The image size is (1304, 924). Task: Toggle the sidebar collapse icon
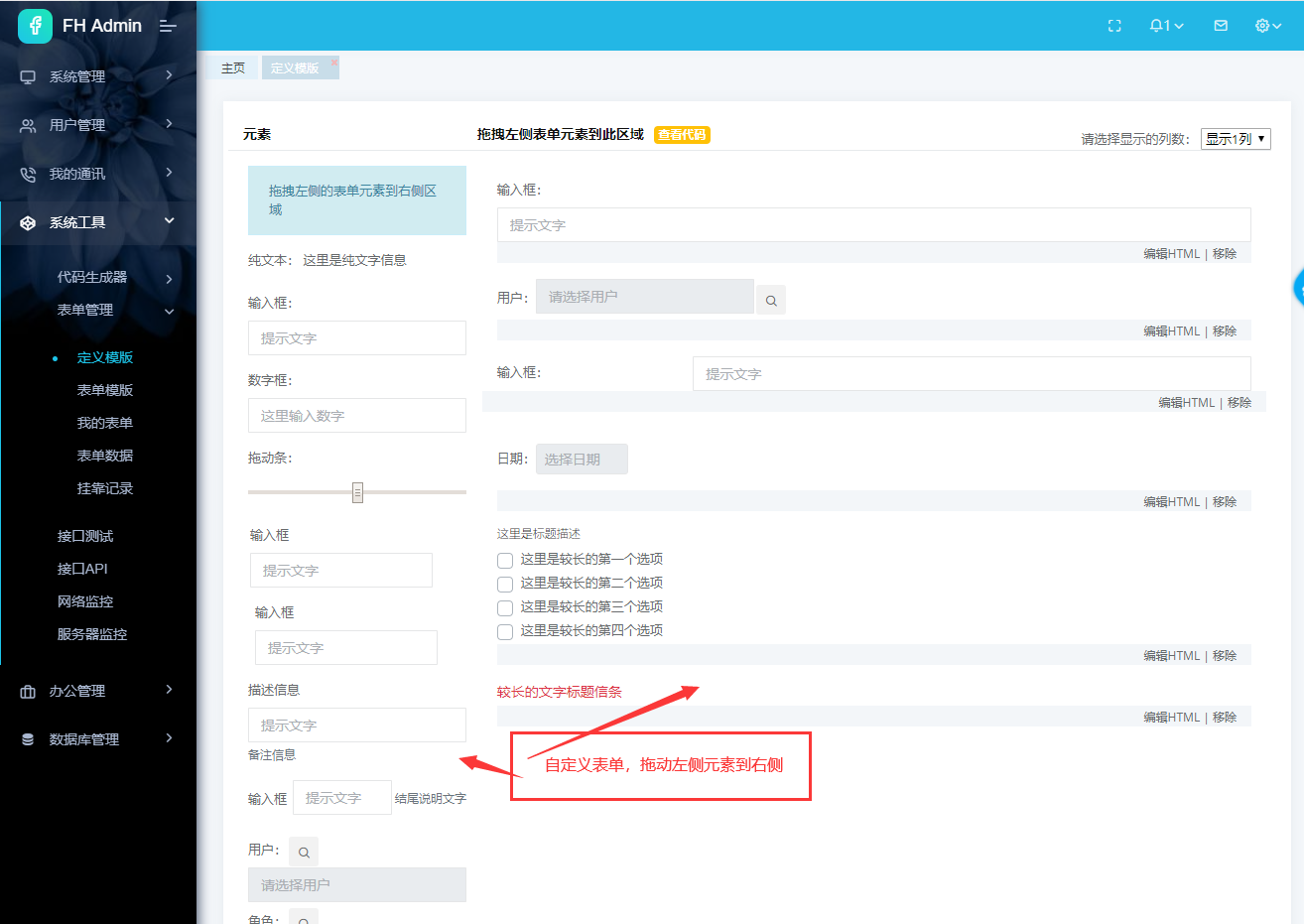point(168,26)
